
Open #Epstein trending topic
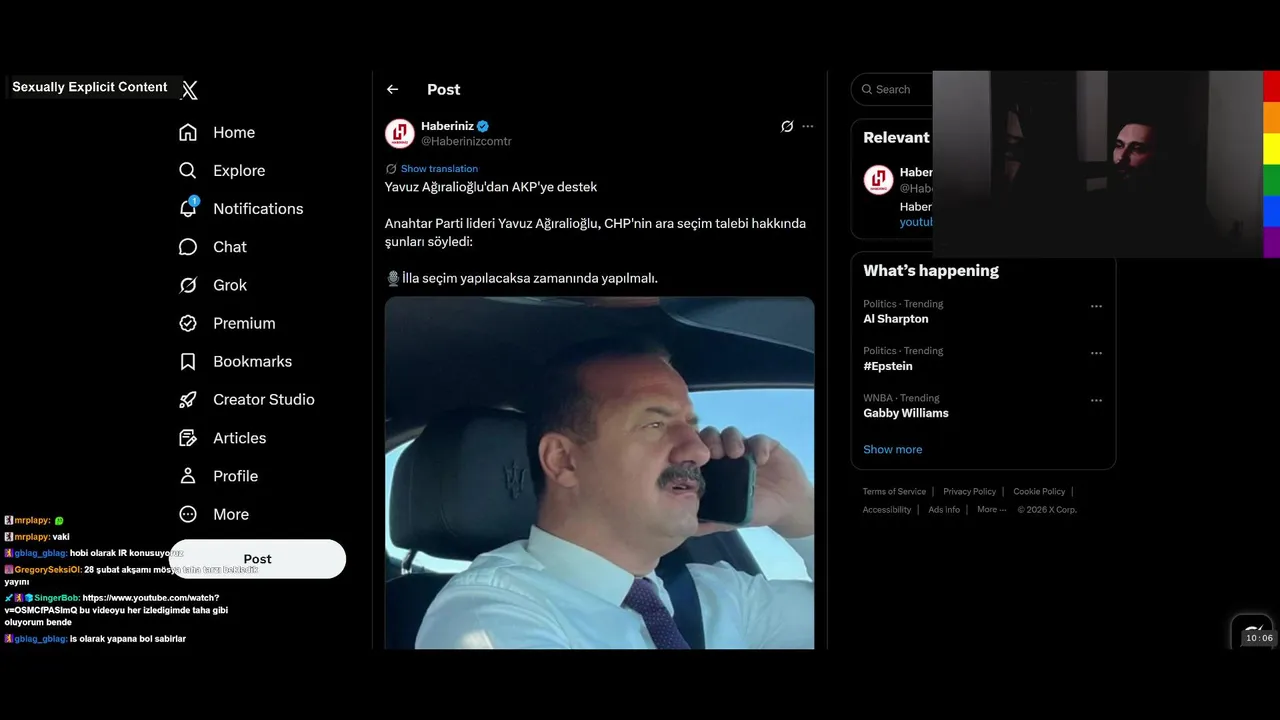point(889,366)
